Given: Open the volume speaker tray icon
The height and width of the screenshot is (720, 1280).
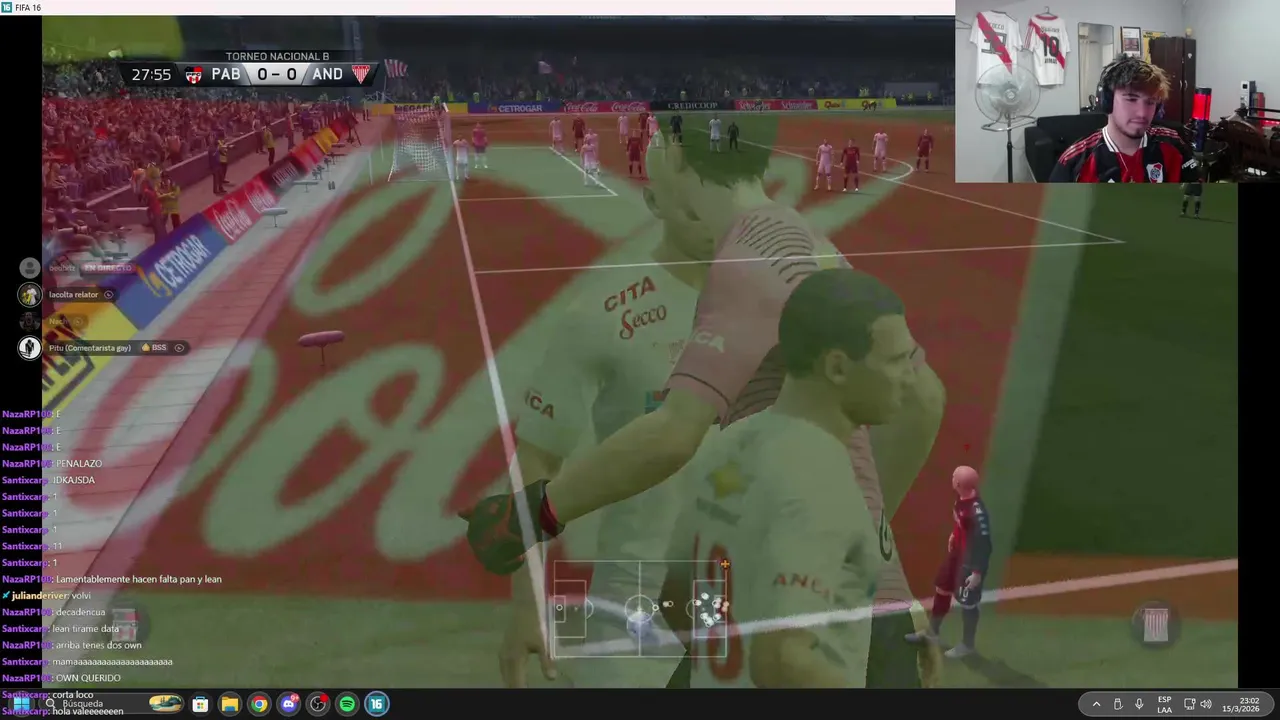Looking at the screenshot, I should coord(1206,704).
